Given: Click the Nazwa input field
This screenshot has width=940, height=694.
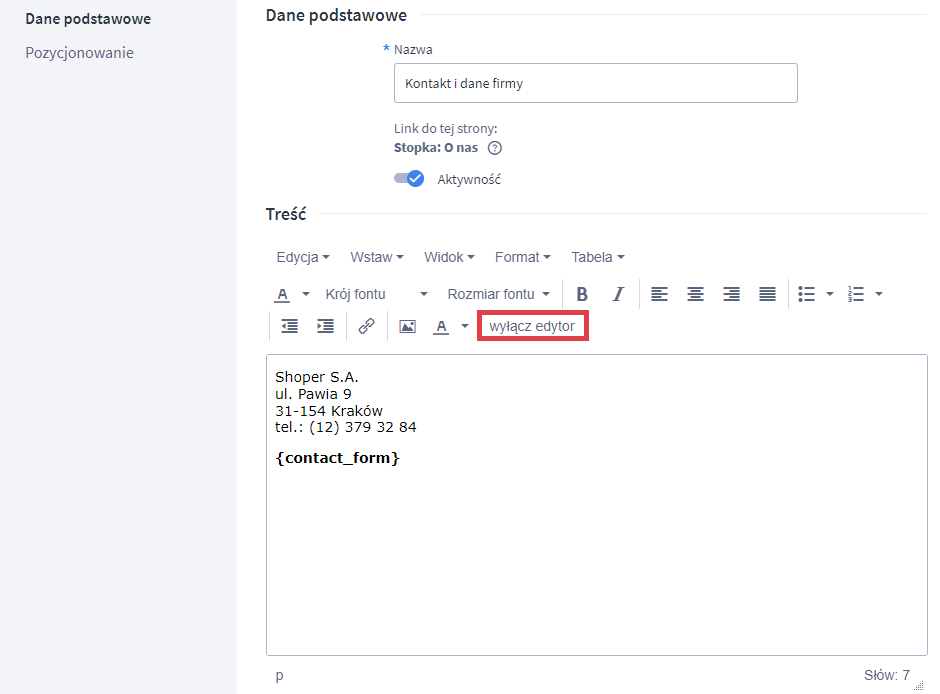Looking at the screenshot, I should point(595,84).
